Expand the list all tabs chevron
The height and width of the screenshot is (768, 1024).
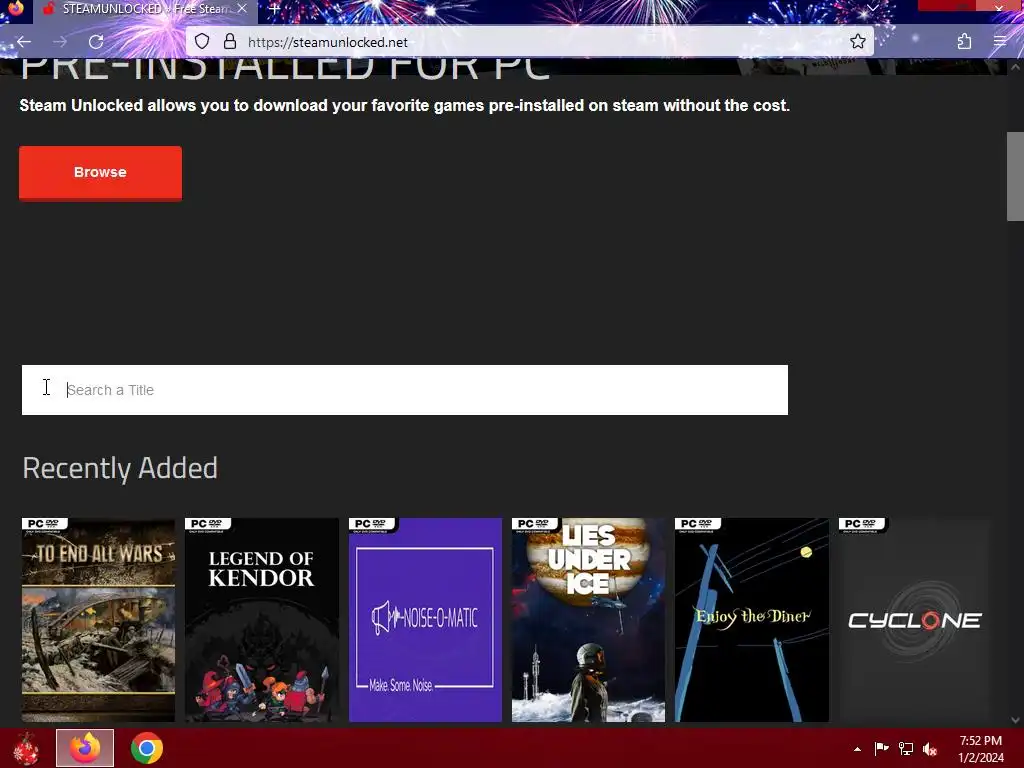click(x=872, y=8)
